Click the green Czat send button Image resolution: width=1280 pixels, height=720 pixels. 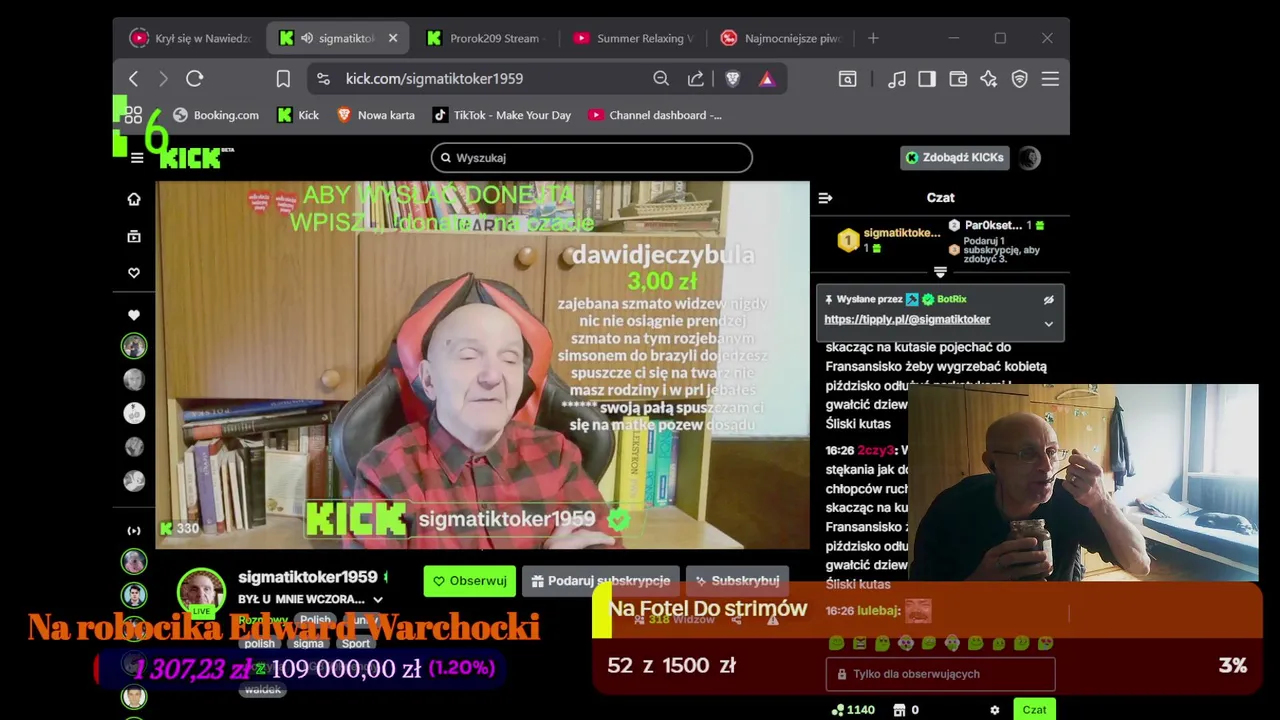click(x=1034, y=710)
